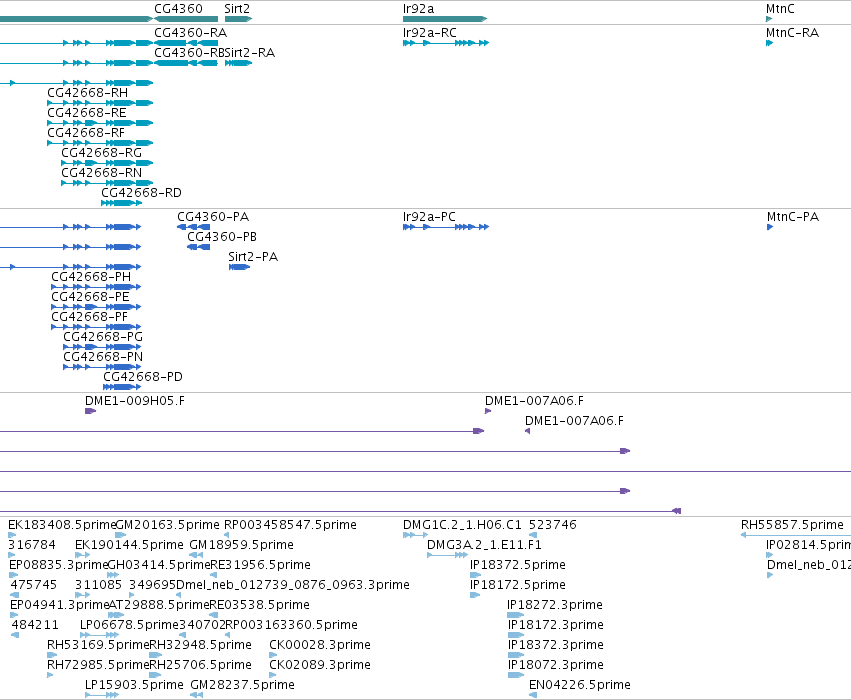This screenshot has width=851, height=700.
Task: Click EST IP18072.3prime
Action: pyautogui.click(x=556, y=665)
